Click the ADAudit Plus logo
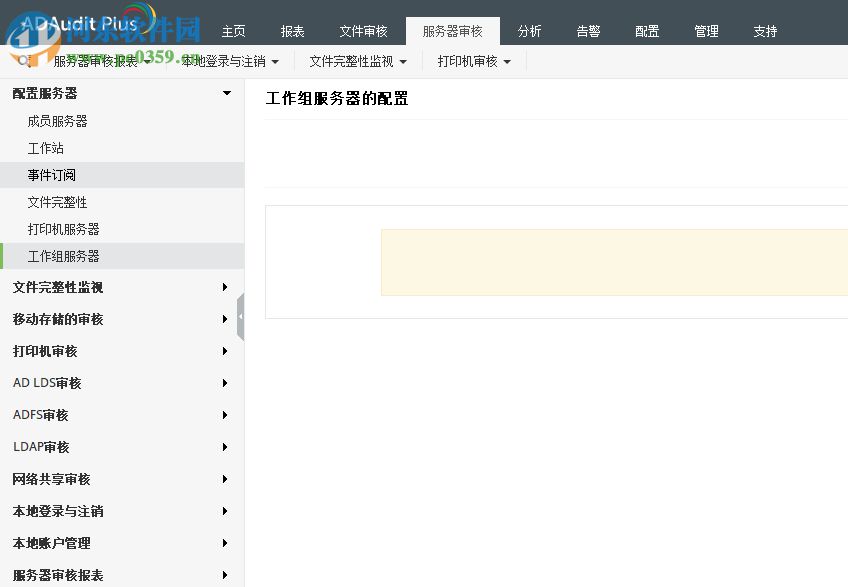Image resolution: width=848 pixels, height=587 pixels. point(75,23)
